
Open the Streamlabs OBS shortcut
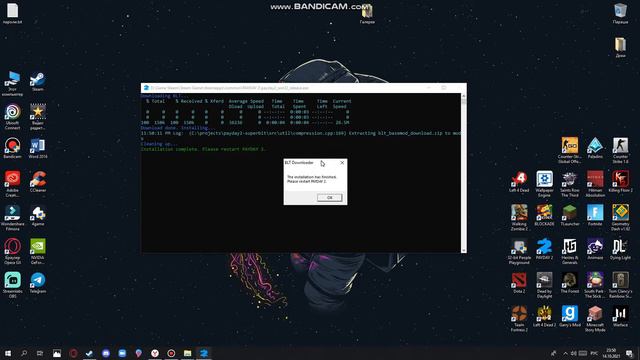tap(13, 285)
